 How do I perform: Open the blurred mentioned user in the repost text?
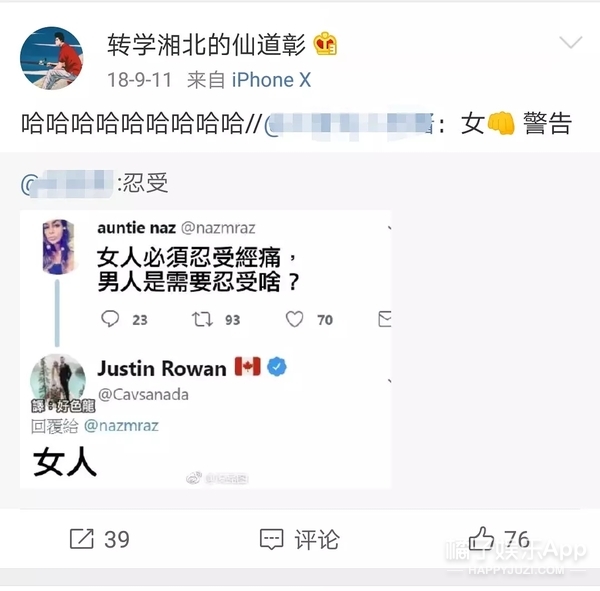(349, 124)
